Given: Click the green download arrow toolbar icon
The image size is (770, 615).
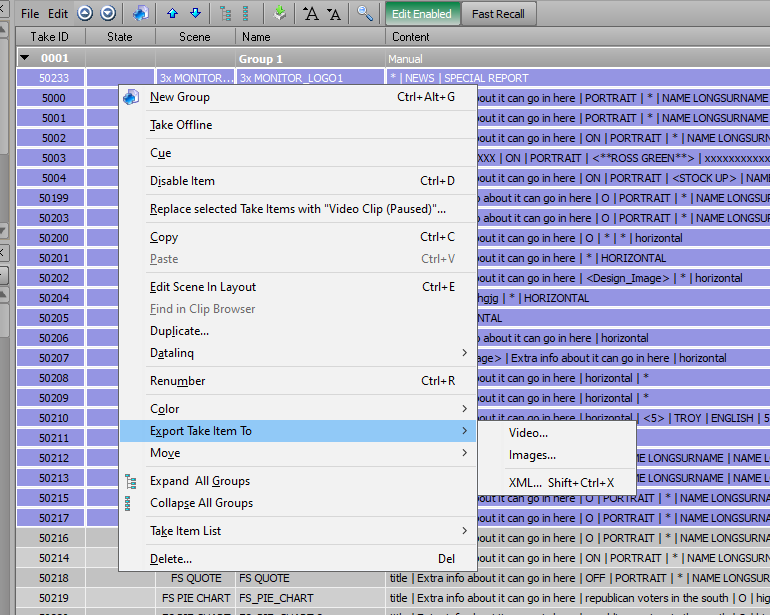Looking at the screenshot, I should point(280,14).
